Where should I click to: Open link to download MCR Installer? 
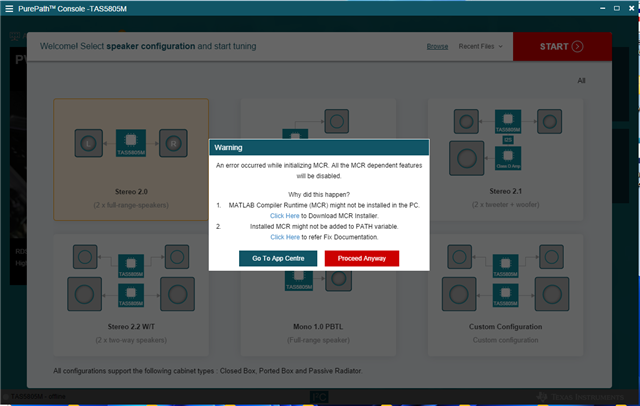pos(284,215)
